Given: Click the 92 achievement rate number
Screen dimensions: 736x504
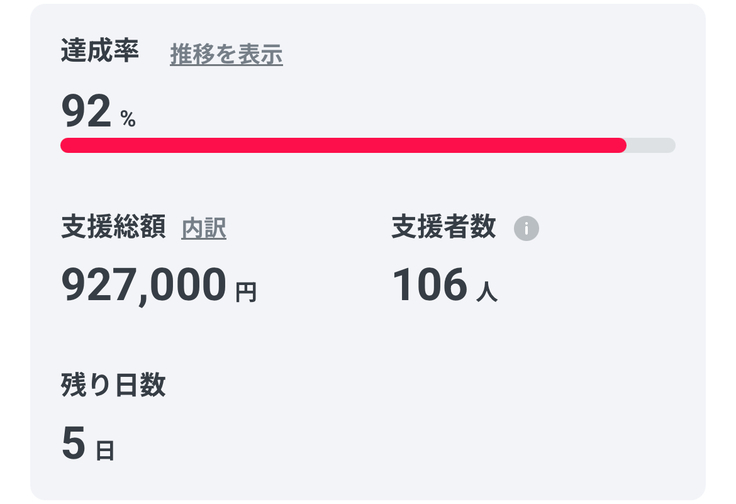Looking at the screenshot, I should click(x=85, y=111).
